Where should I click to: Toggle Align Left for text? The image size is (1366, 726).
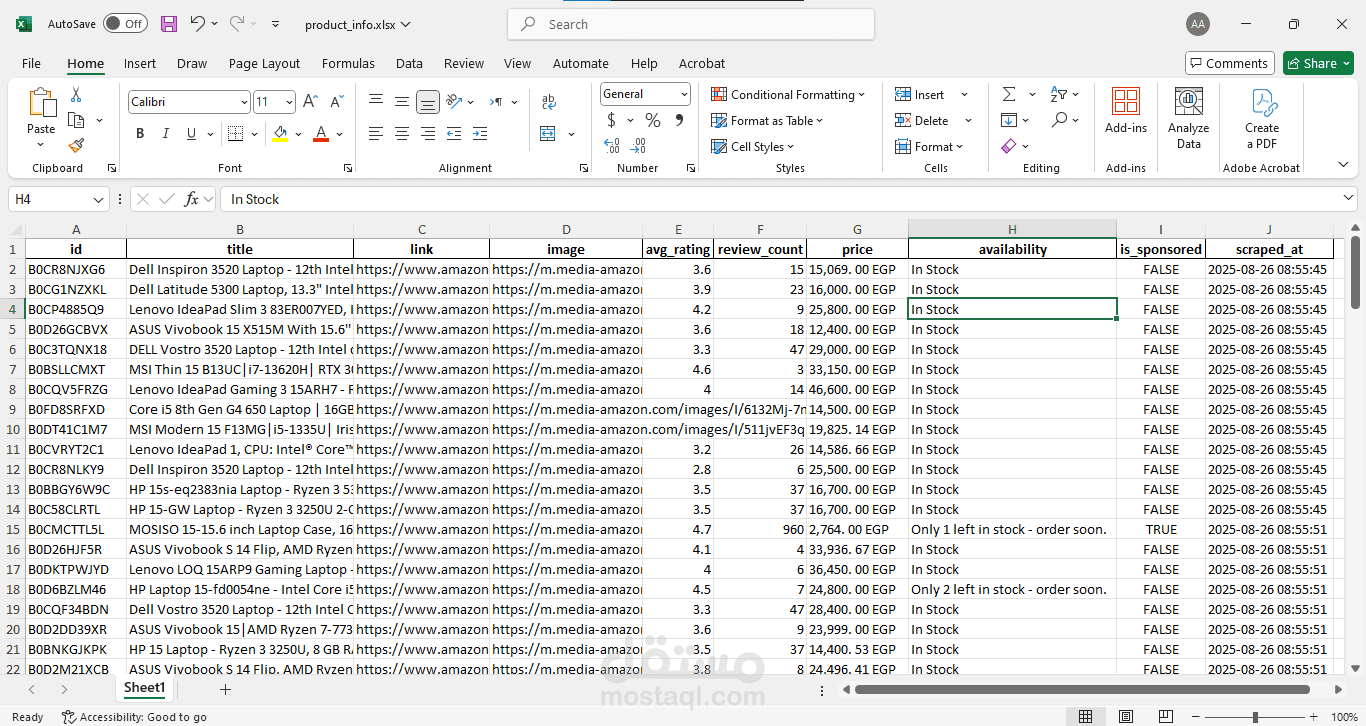[376, 134]
